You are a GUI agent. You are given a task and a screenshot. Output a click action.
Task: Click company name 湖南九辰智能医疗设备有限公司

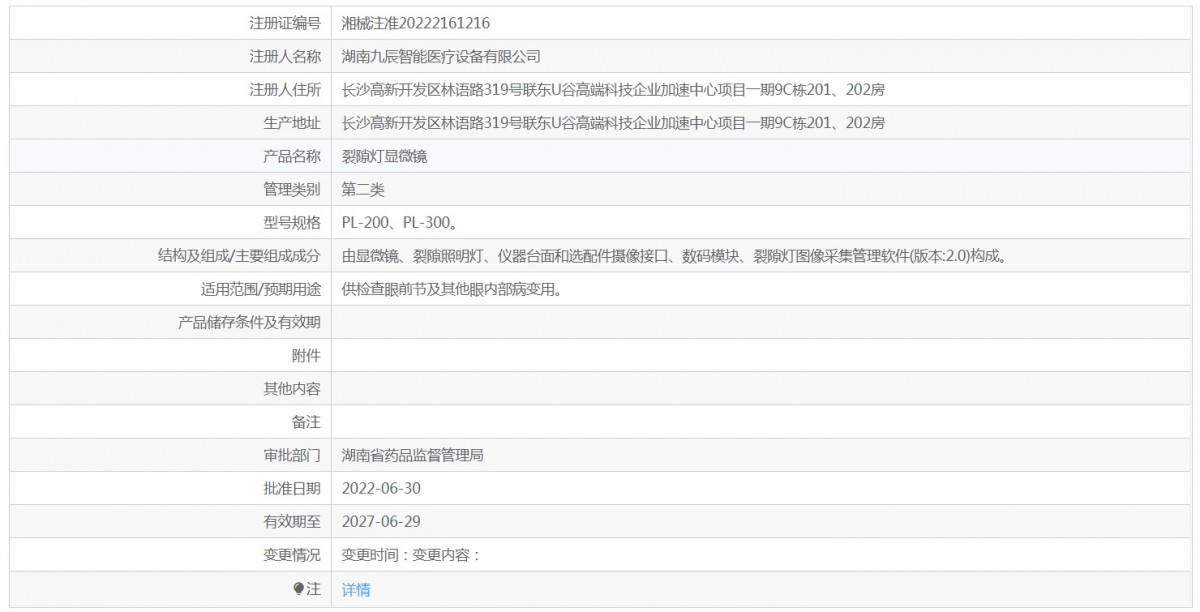pos(441,56)
